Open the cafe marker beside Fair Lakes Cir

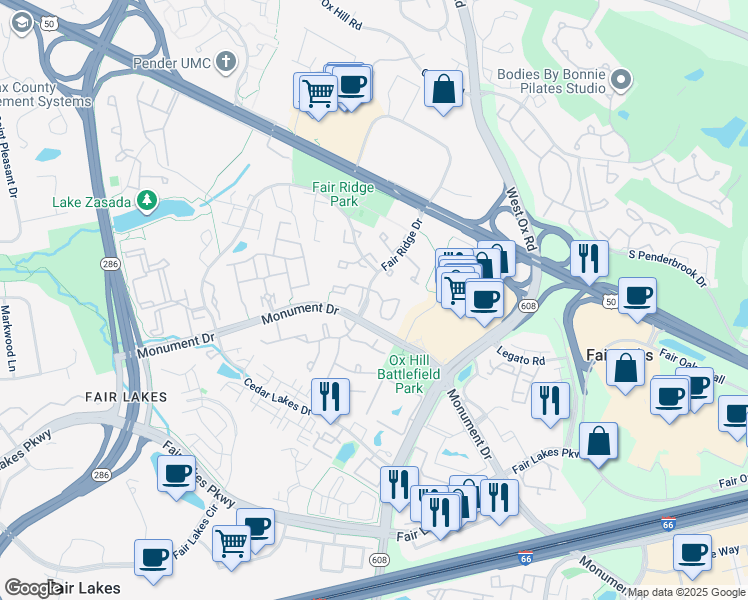(176, 472)
